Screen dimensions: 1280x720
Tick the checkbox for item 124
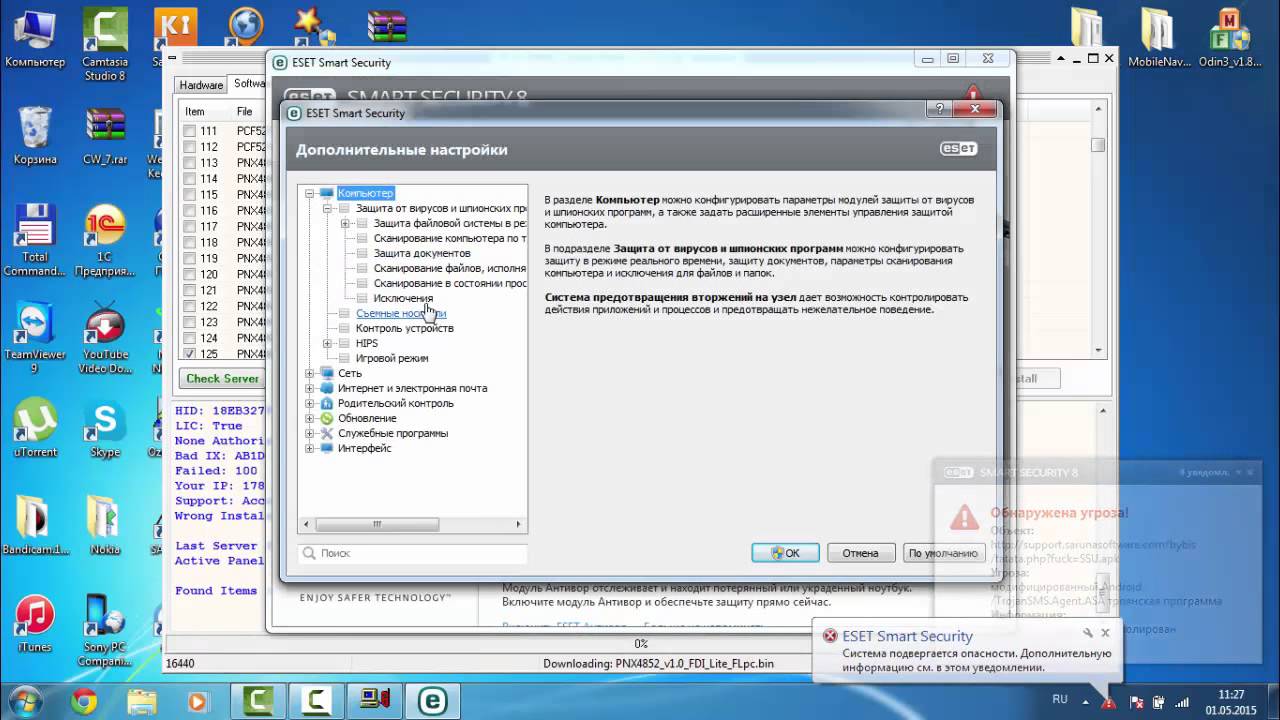190,338
